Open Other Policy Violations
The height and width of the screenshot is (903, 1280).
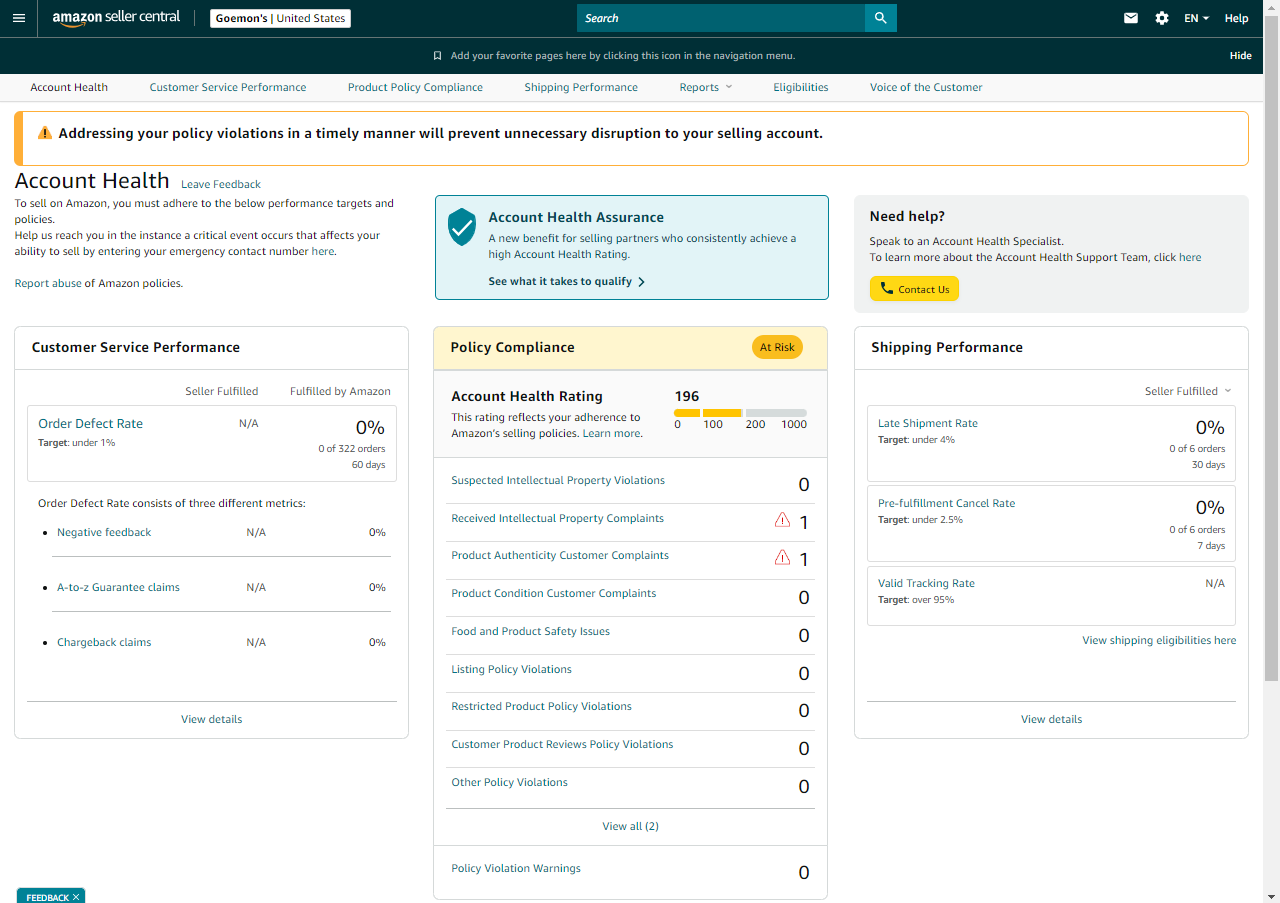click(509, 783)
